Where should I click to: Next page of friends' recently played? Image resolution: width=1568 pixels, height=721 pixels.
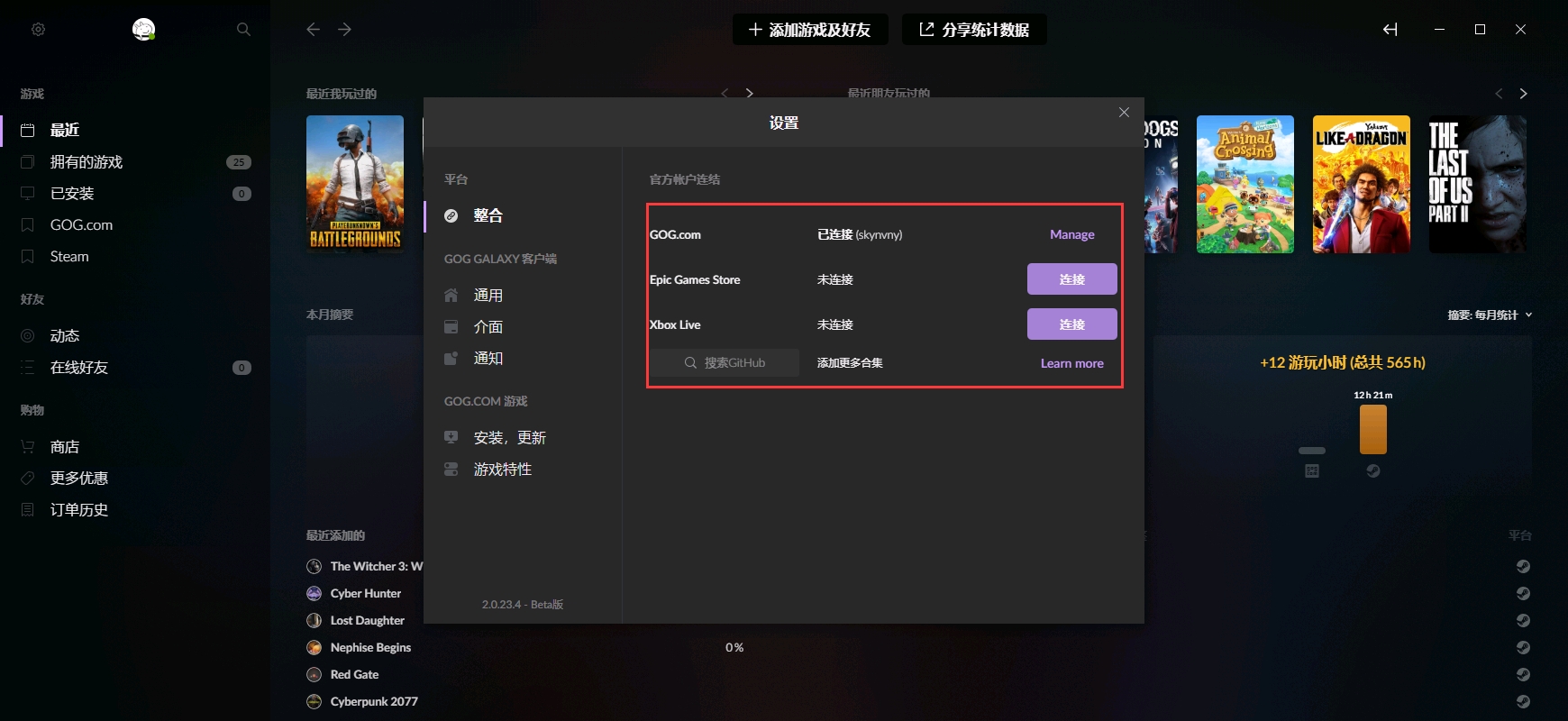click(1523, 93)
